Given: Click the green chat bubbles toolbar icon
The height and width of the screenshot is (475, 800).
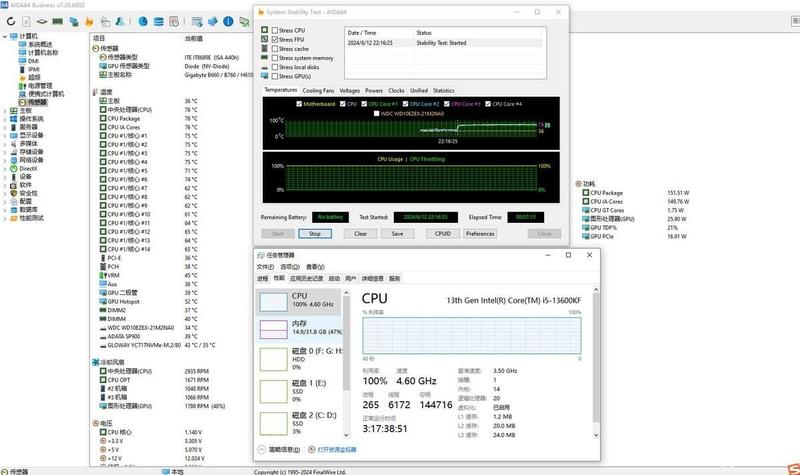Looking at the screenshot, I should (x=245, y=21).
